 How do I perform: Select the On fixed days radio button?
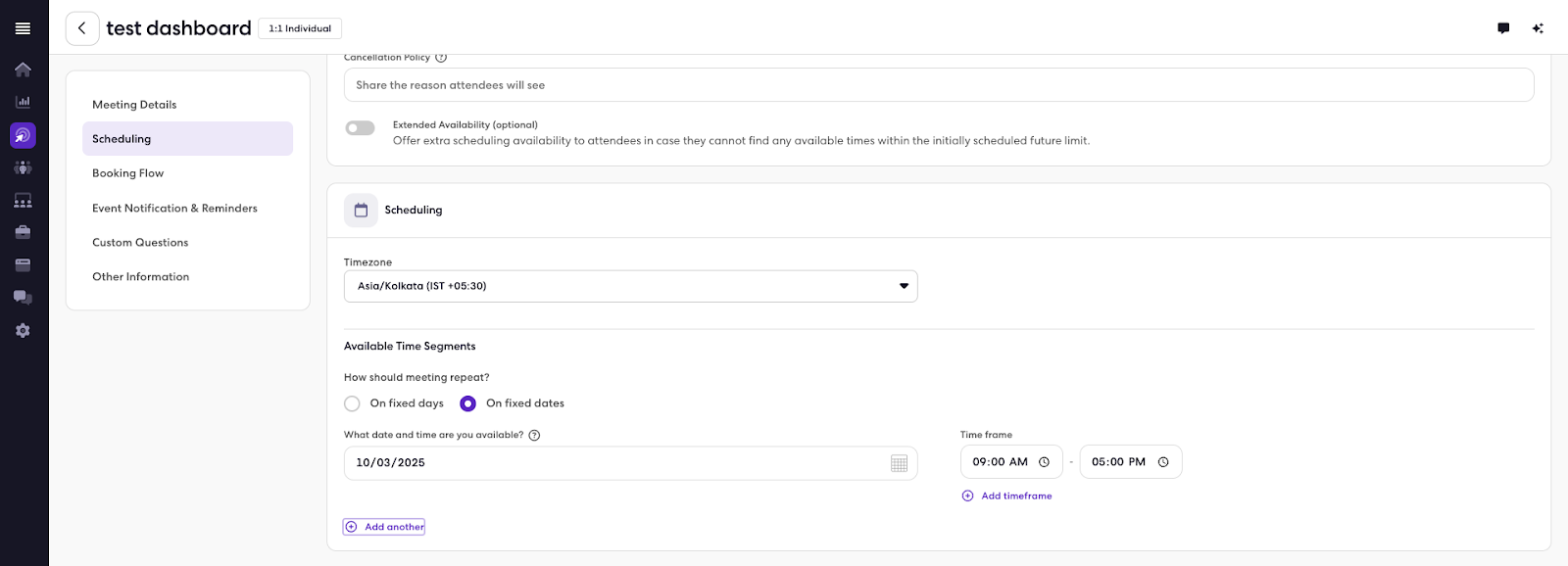[352, 403]
